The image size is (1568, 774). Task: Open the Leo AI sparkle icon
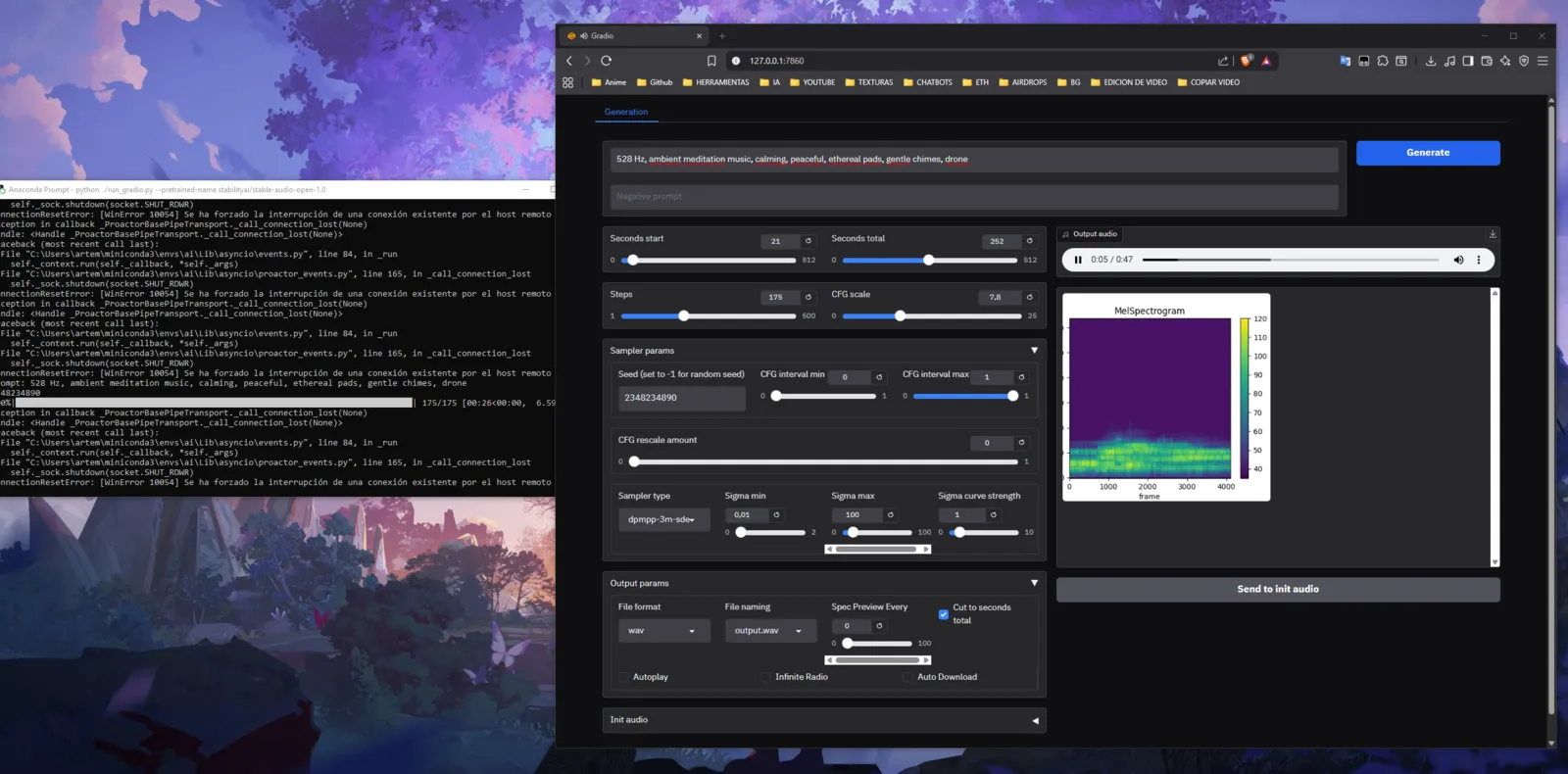1505,61
